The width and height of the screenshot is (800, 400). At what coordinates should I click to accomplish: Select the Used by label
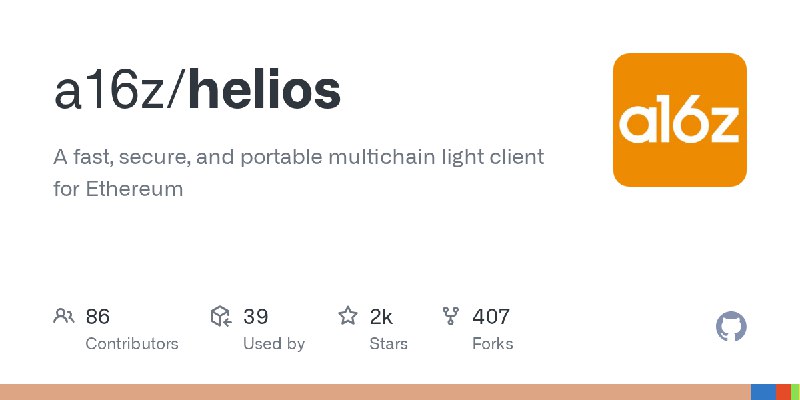pos(274,343)
